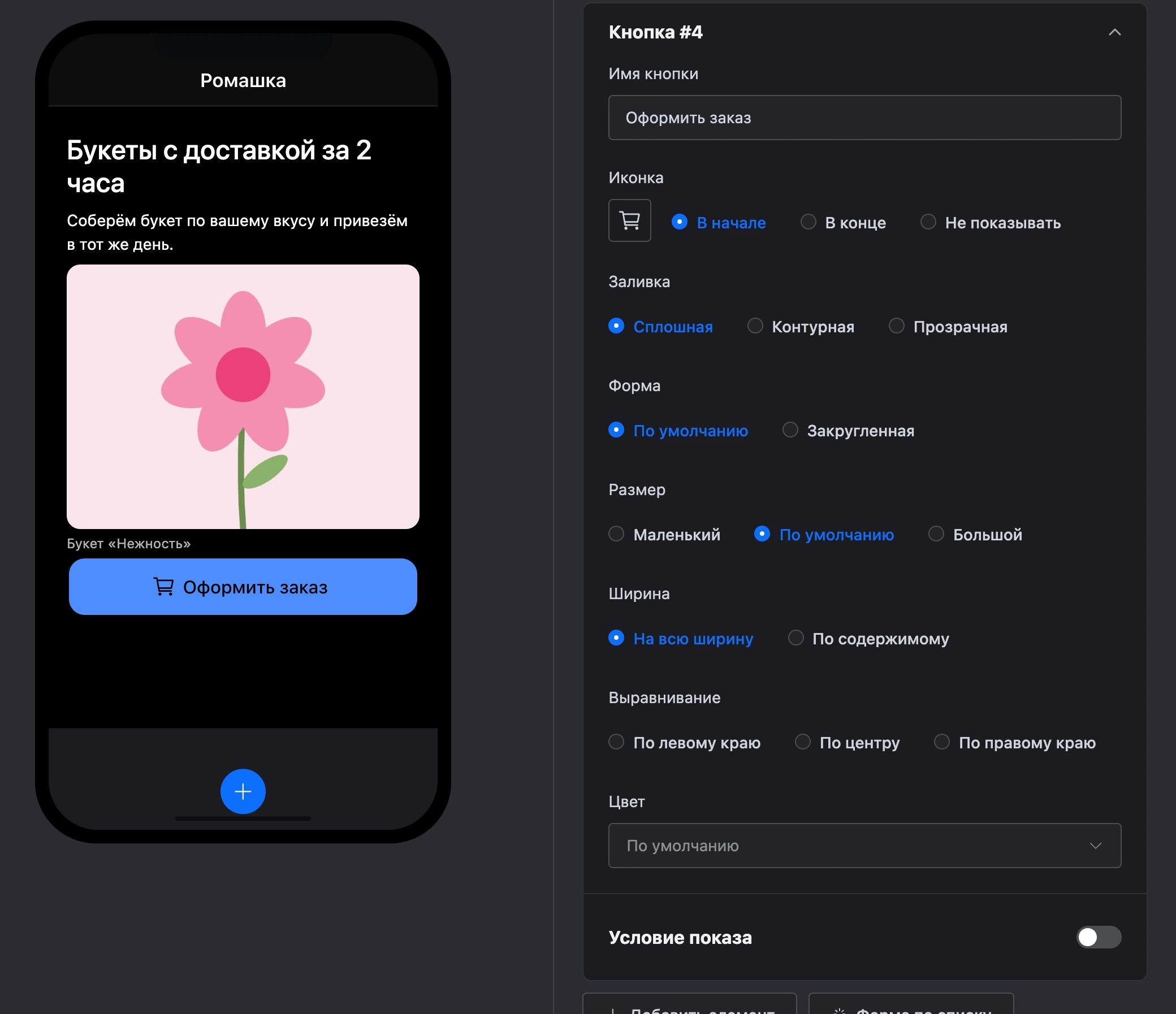Set button size to Большой
Viewport: 1176px width, 1014px height.
click(x=975, y=535)
